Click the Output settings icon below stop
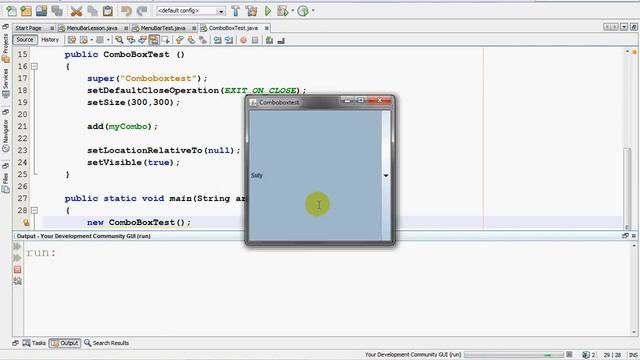This screenshot has width=640, height=360. pos(18,281)
